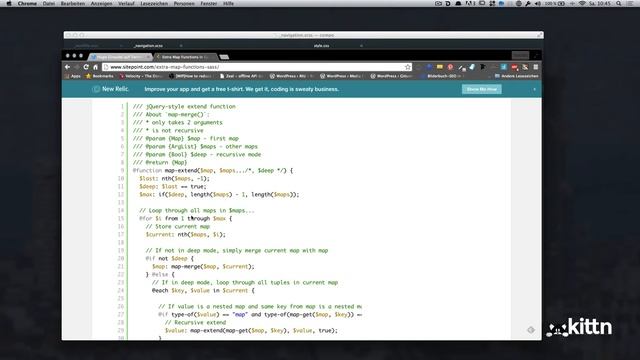The width and height of the screenshot is (640, 360).
Task: Click the volume icon in the menu bar
Action: point(538,3)
